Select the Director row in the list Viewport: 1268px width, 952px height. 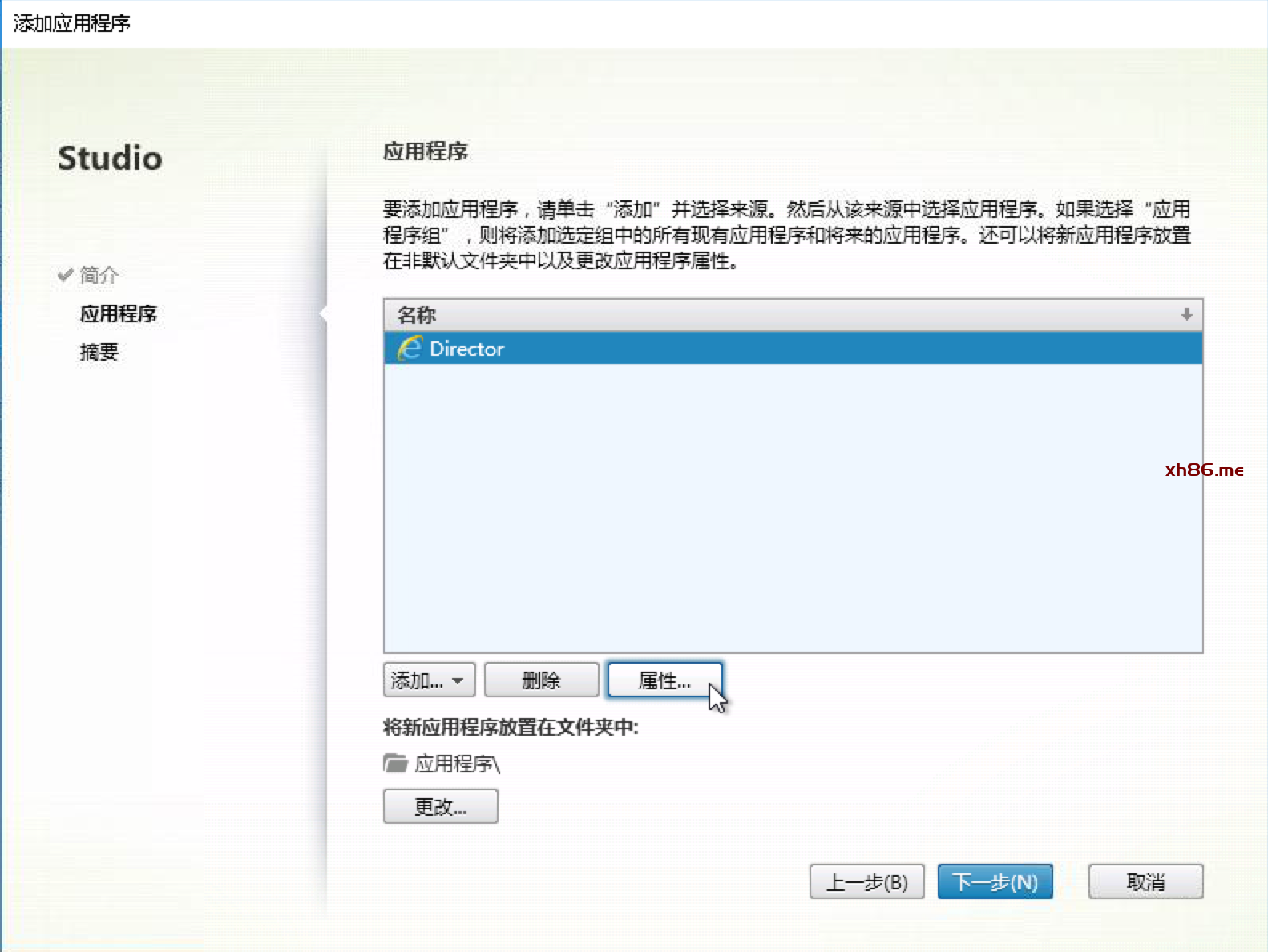point(721,349)
